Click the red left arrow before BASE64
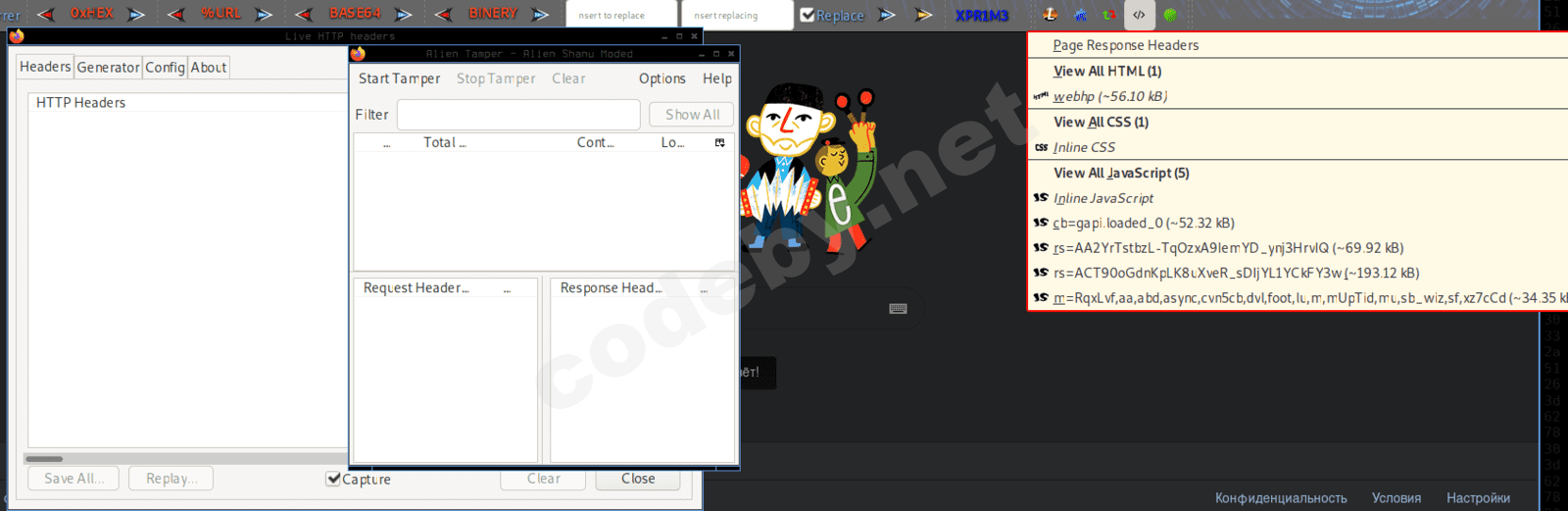This screenshot has width=1568, height=511. (x=304, y=15)
